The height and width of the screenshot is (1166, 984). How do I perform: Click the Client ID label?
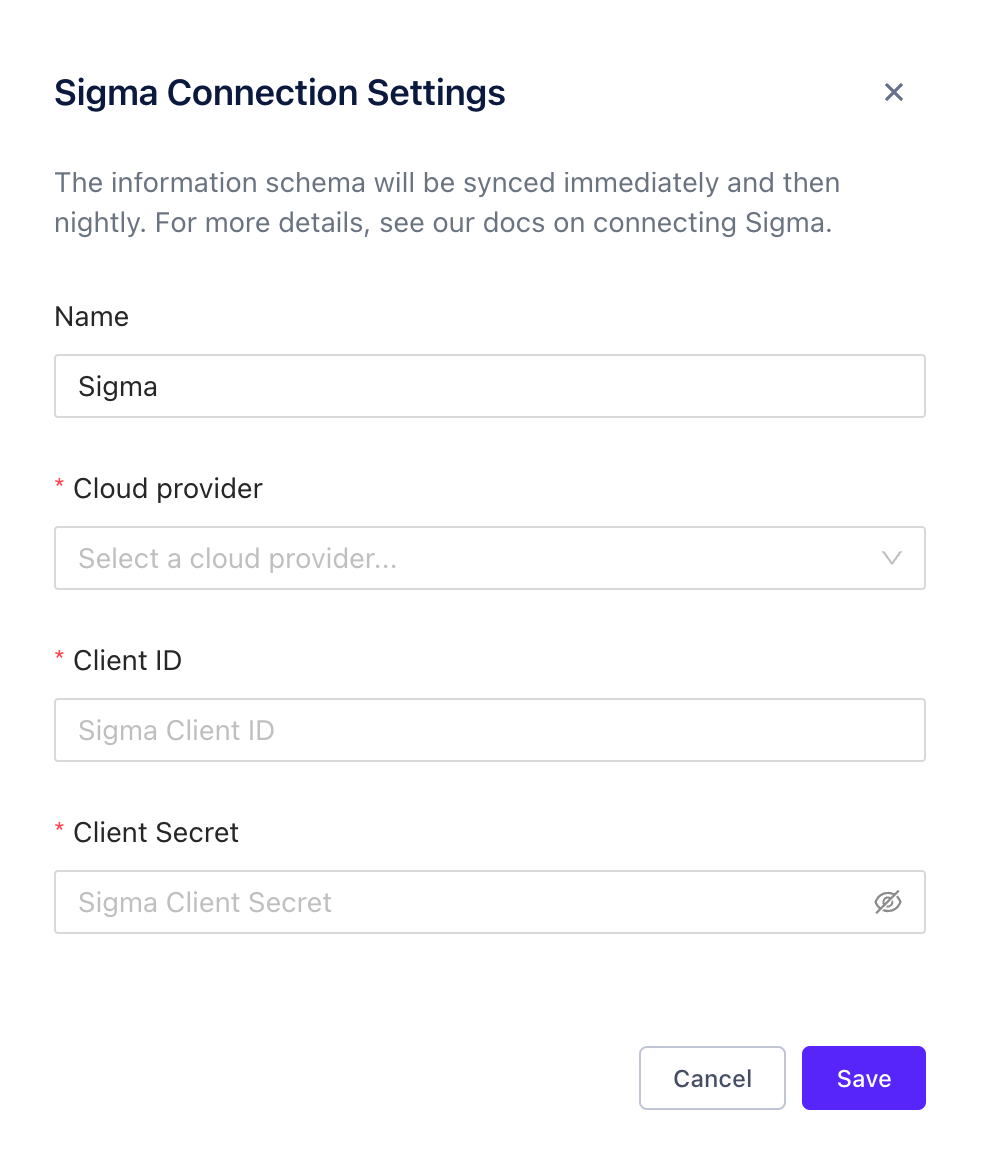point(127,661)
